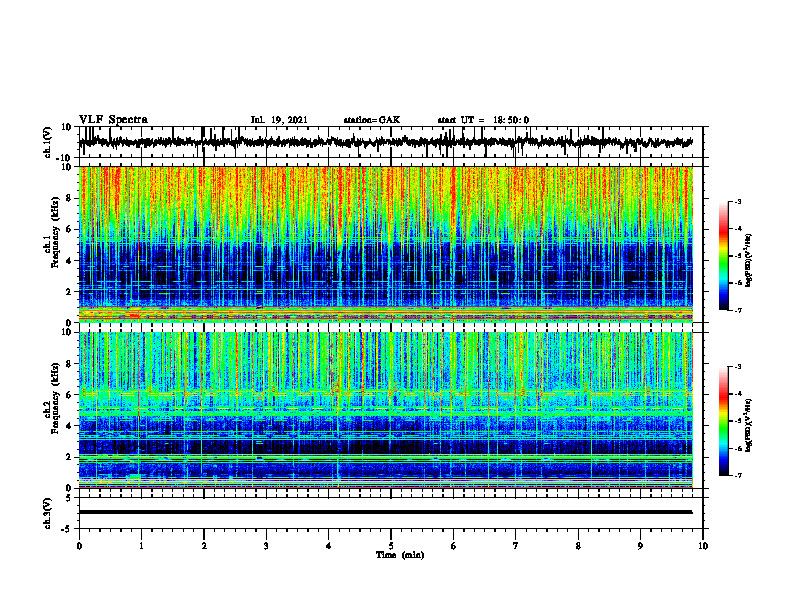Viewport: 792px width, 612px height.
Task: Click the ch.1 spectrogram color bar
Action: tap(723, 256)
